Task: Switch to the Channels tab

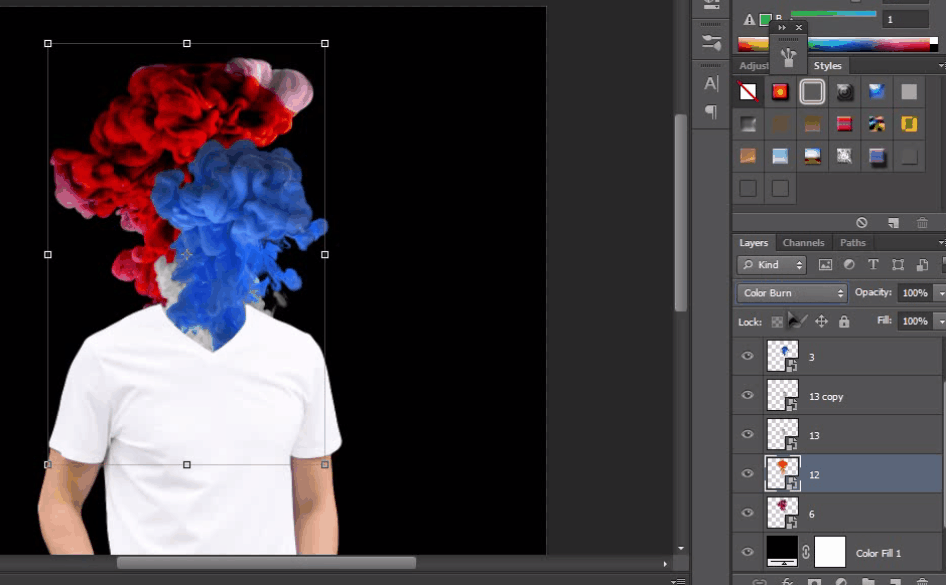Action: pyautogui.click(x=803, y=242)
